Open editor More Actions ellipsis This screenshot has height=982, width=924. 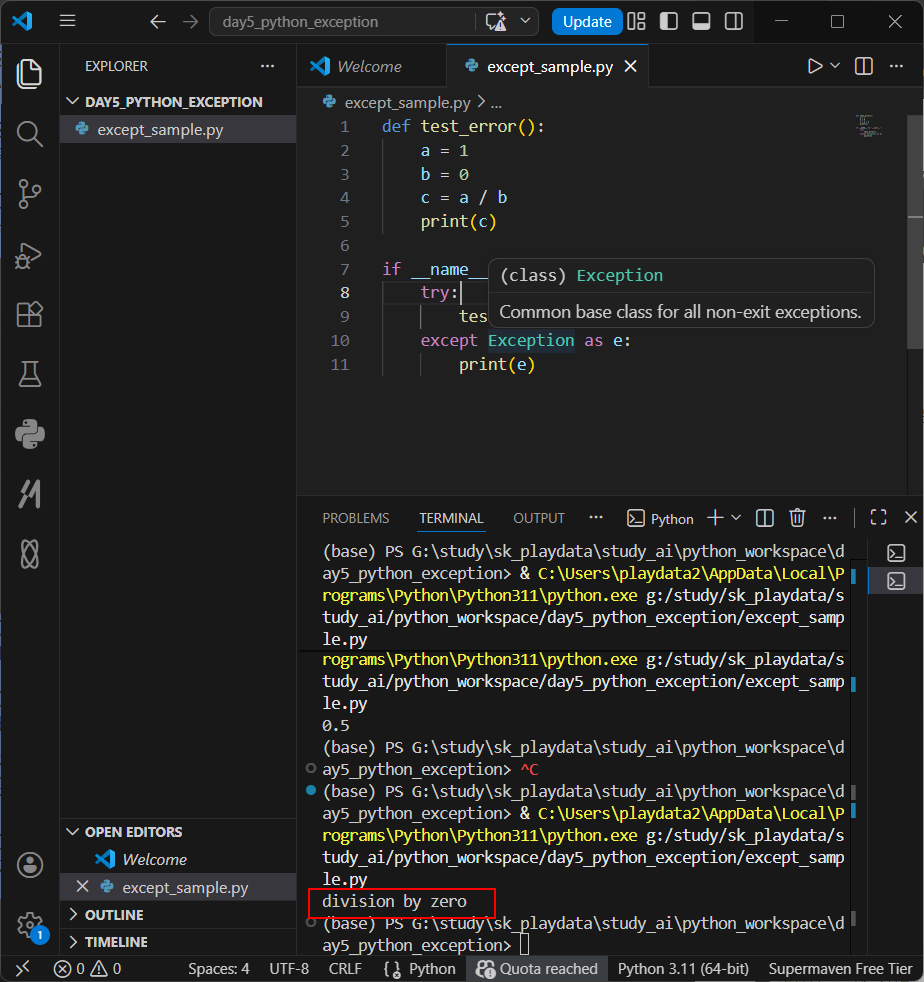[x=896, y=66]
